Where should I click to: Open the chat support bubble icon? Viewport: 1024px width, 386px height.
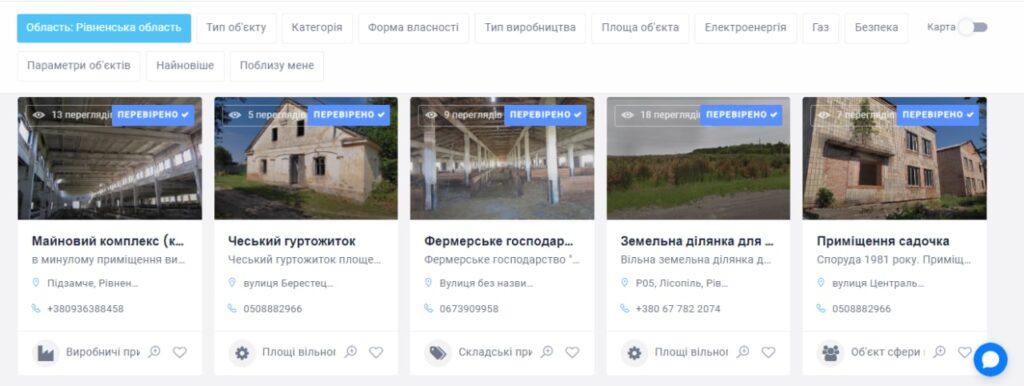click(990, 359)
